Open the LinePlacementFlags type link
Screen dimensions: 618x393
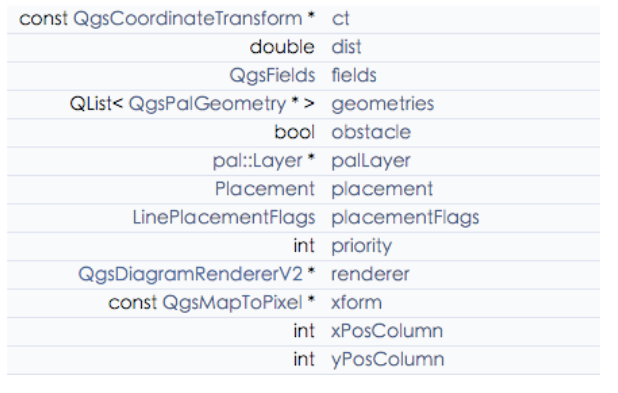224,218
